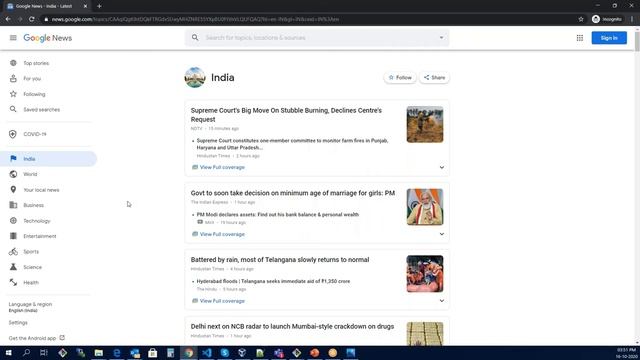The height and width of the screenshot is (360, 640).
Task: Expand the Supreme Court stubble burning story
Action: pyautogui.click(x=442, y=167)
